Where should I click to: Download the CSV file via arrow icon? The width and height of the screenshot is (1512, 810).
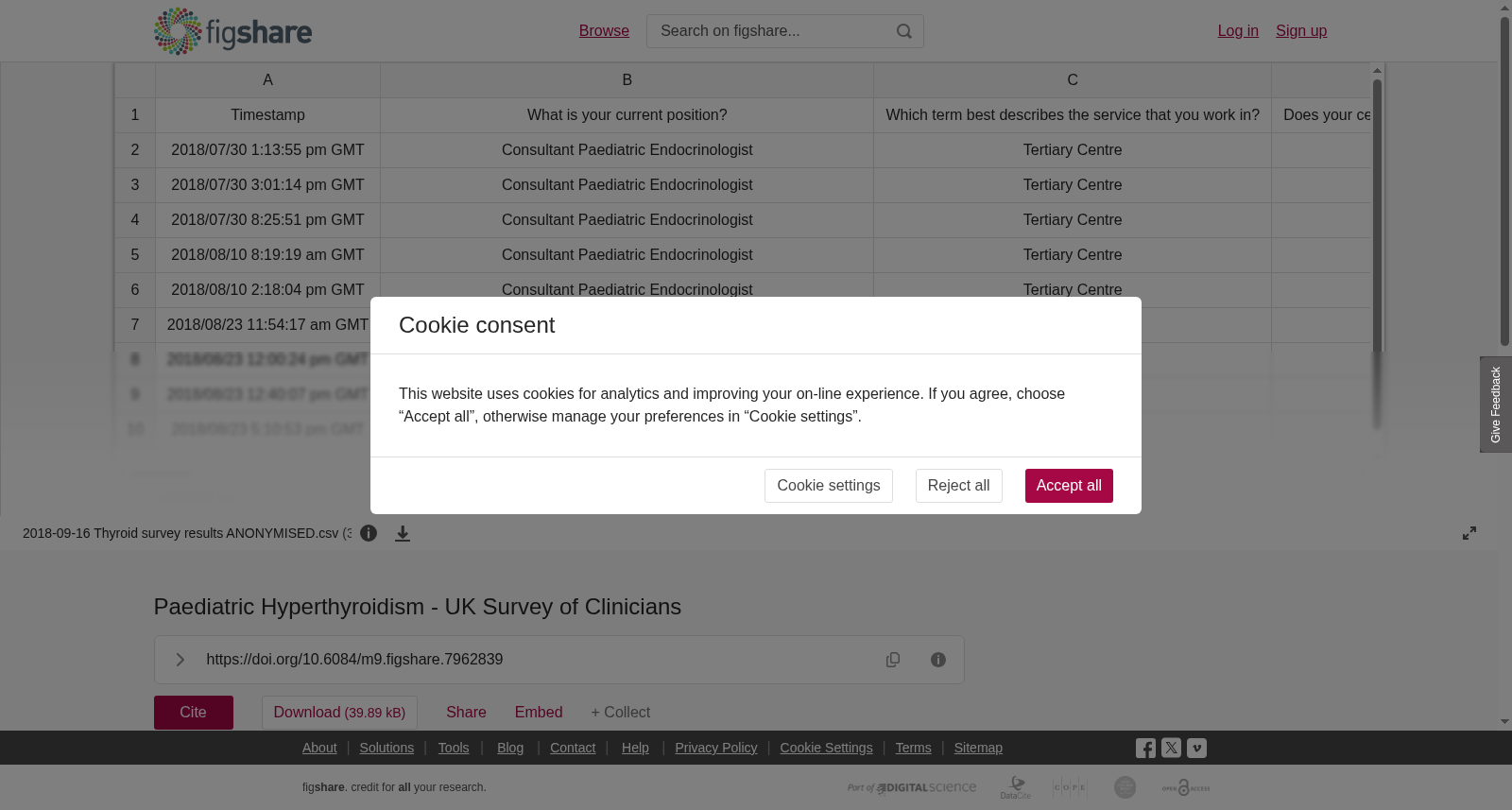[403, 533]
